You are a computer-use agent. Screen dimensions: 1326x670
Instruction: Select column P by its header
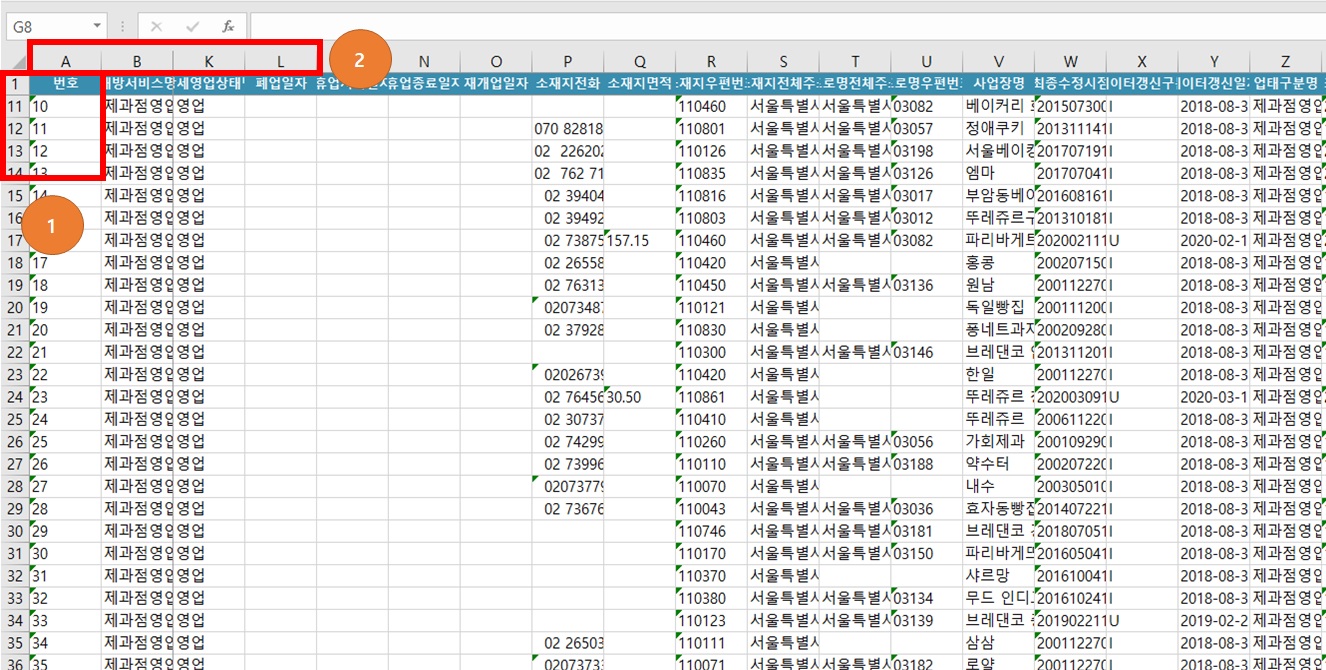tap(568, 62)
